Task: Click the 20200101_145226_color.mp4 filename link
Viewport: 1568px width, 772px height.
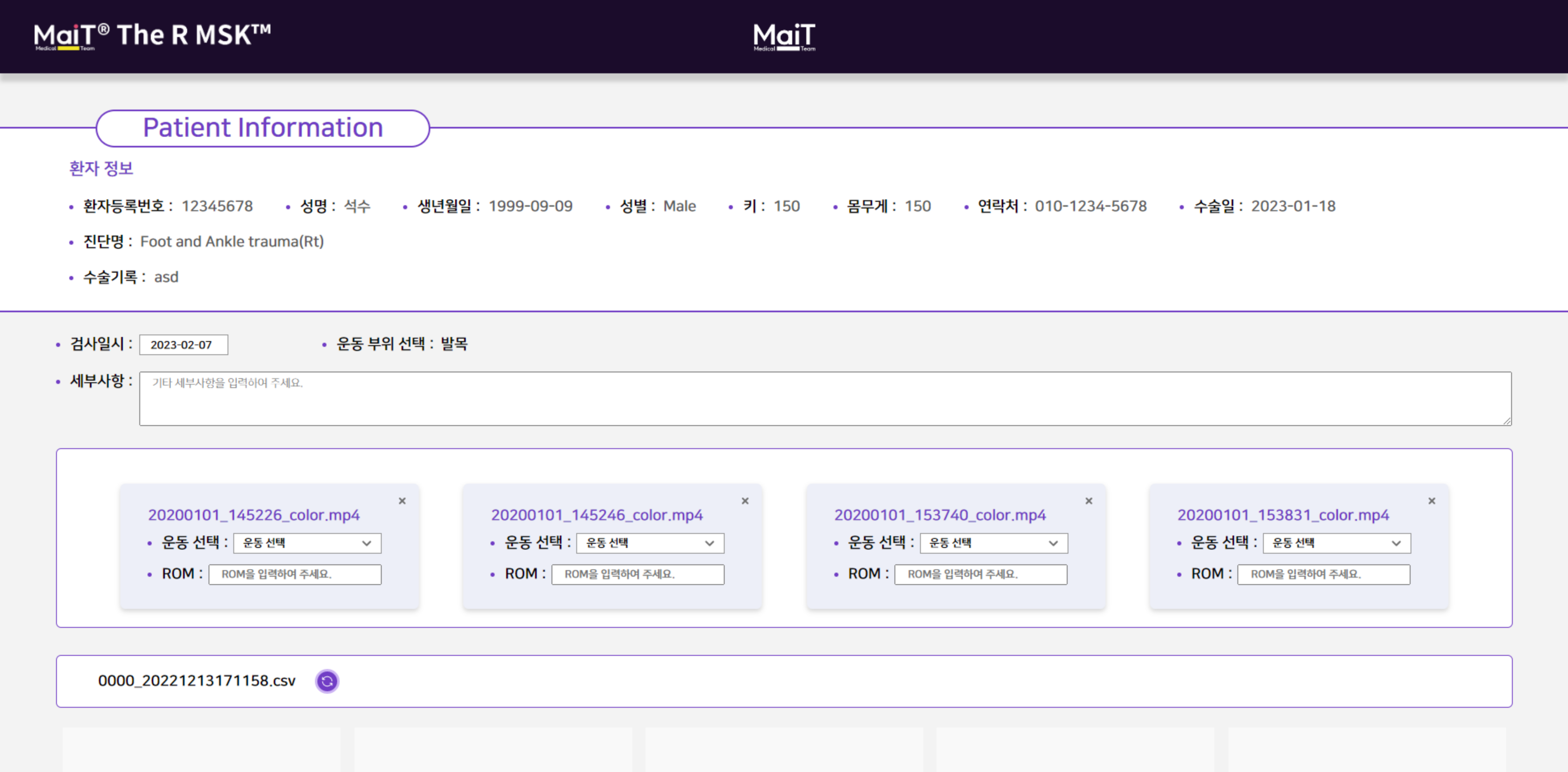Action: click(x=253, y=515)
